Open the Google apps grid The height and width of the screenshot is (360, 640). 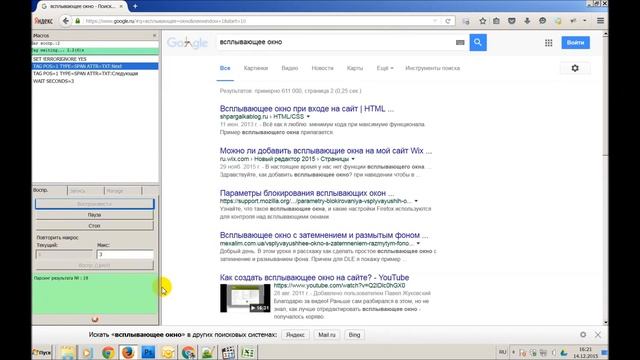click(549, 42)
